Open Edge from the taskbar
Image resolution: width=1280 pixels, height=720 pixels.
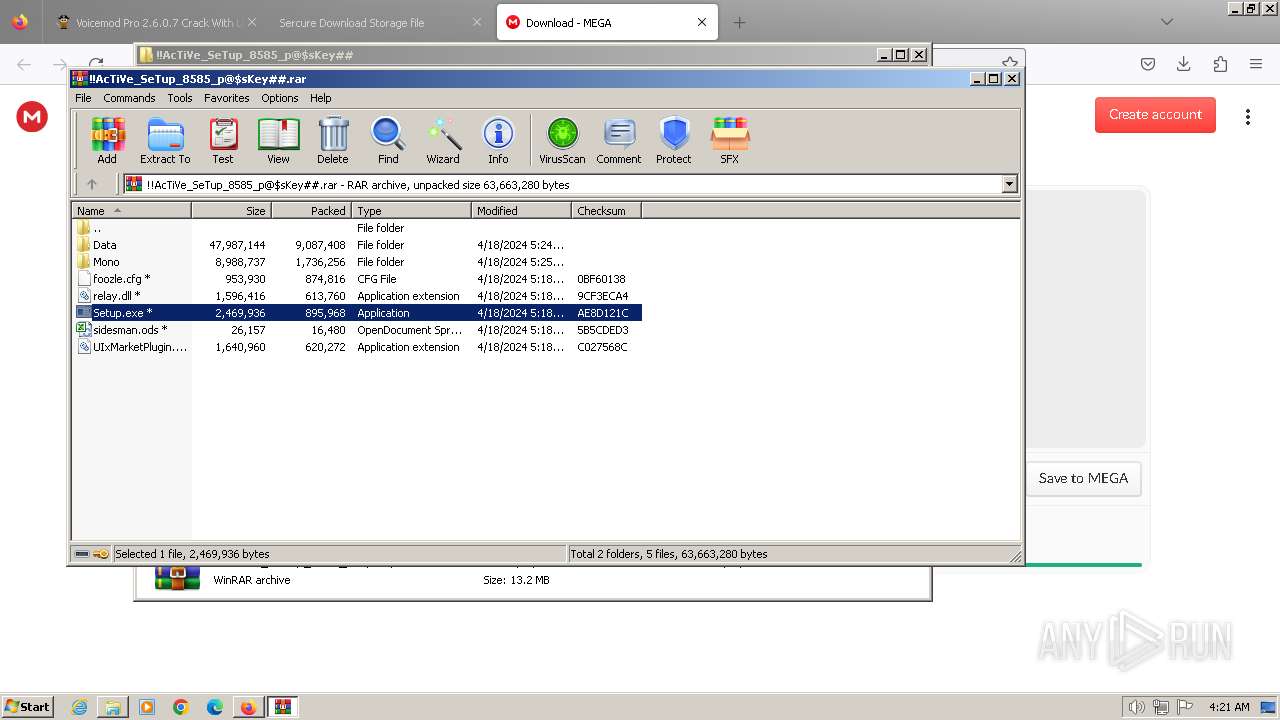(x=215, y=707)
